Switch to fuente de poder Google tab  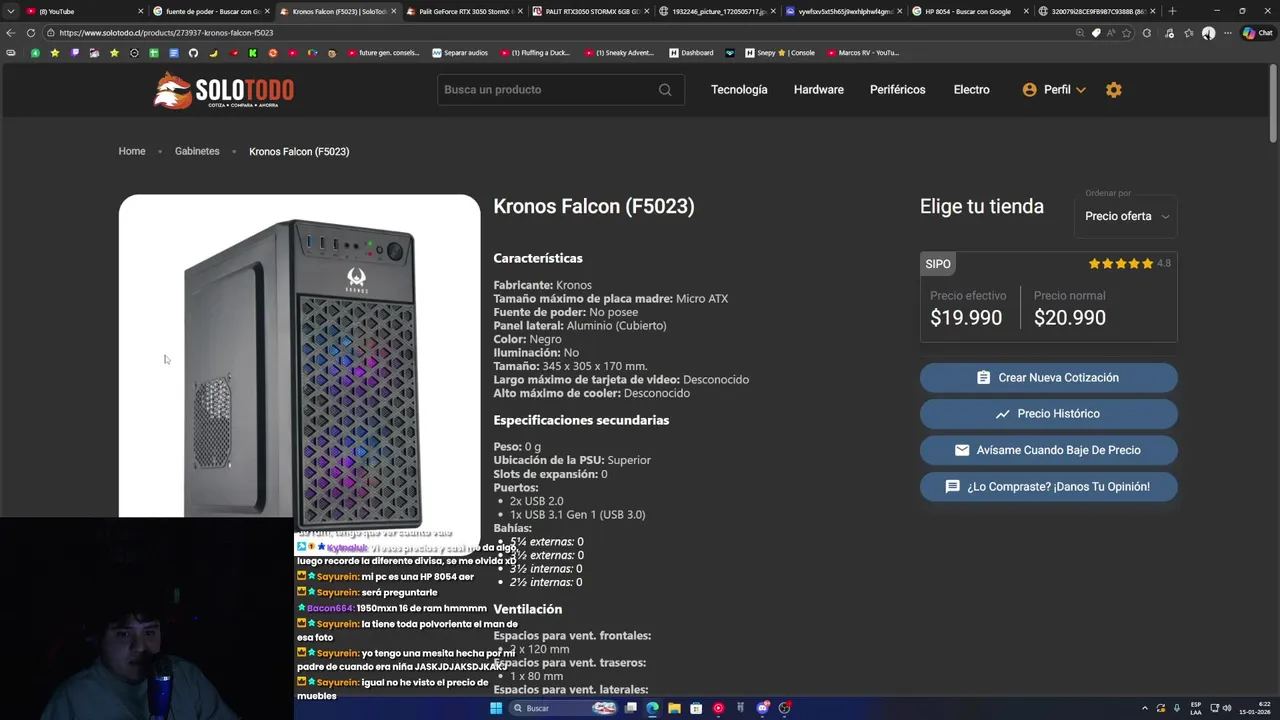coord(212,11)
